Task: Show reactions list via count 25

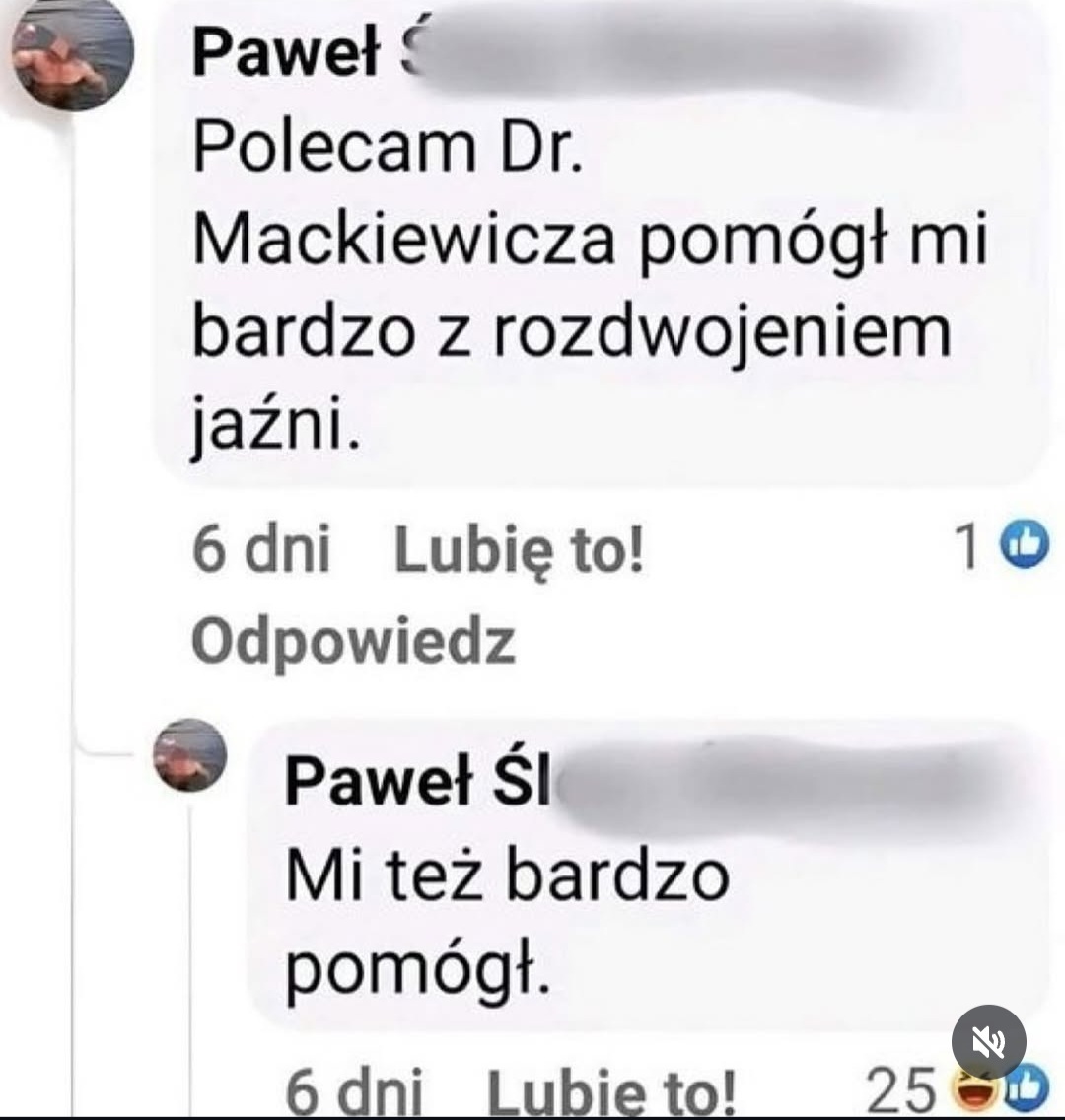Action: pyautogui.click(x=901, y=1090)
